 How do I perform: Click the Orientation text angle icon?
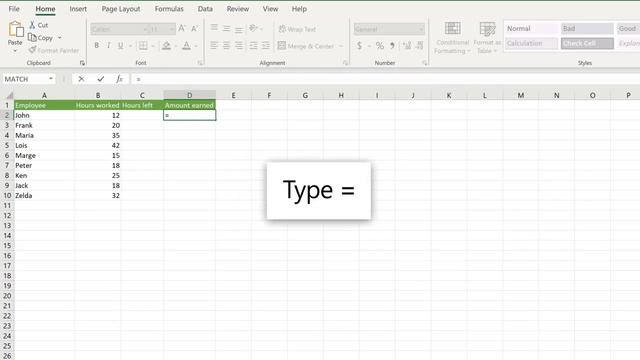coord(253,28)
